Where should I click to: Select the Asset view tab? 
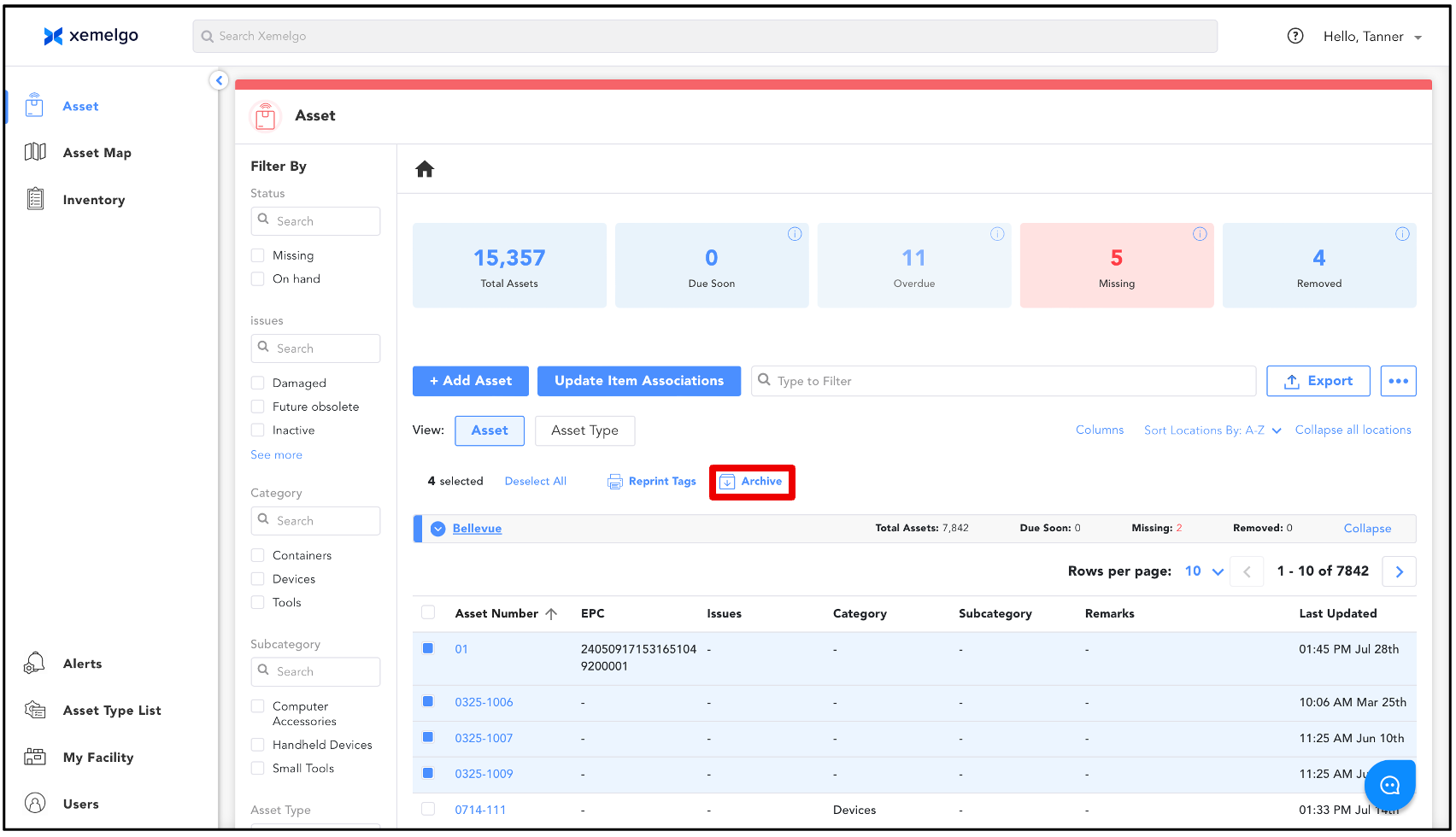(x=490, y=430)
